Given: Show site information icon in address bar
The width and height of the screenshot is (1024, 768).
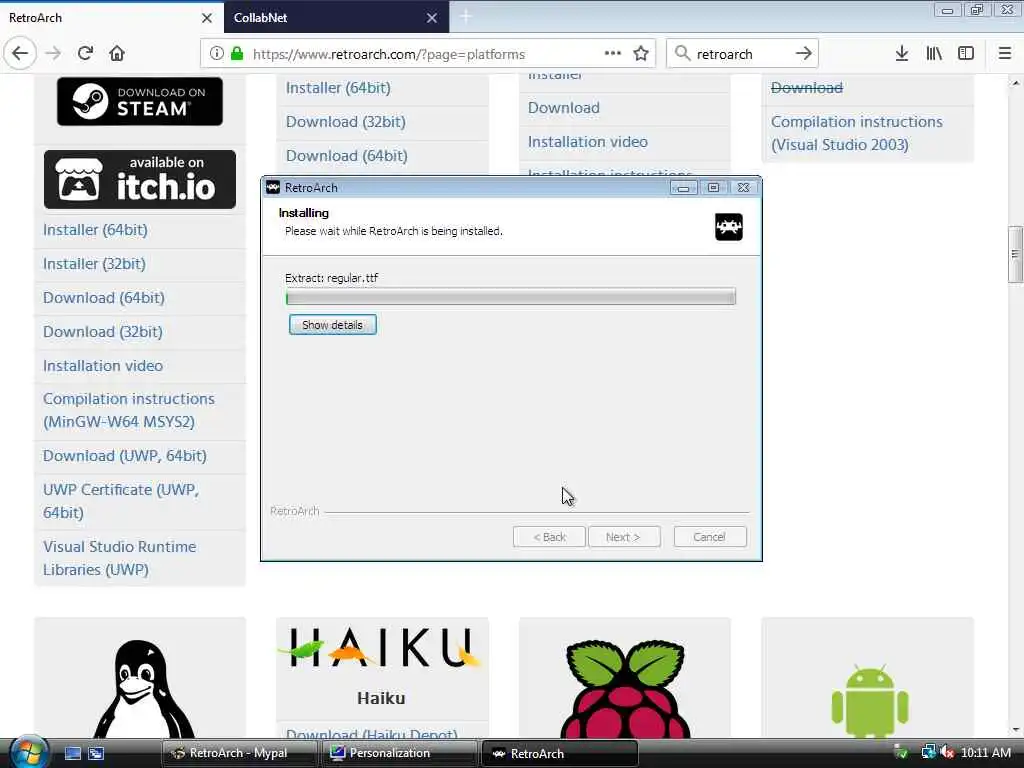Looking at the screenshot, I should click(x=216, y=54).
